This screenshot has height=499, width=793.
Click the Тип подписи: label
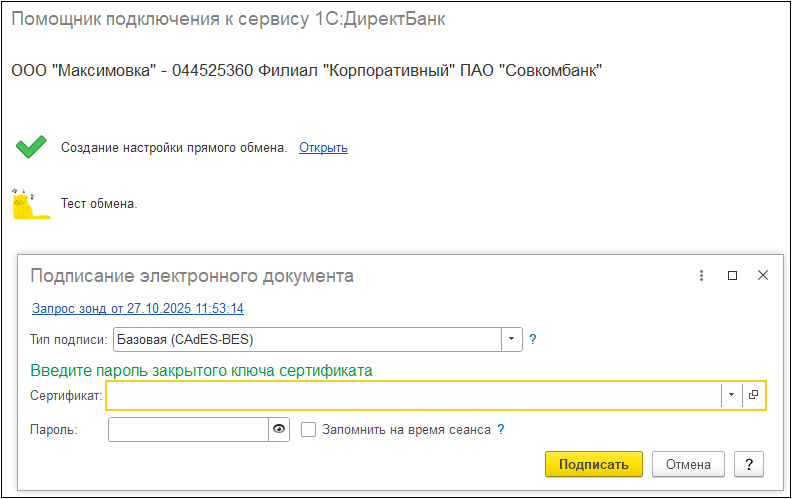click(x=69, y=339)
